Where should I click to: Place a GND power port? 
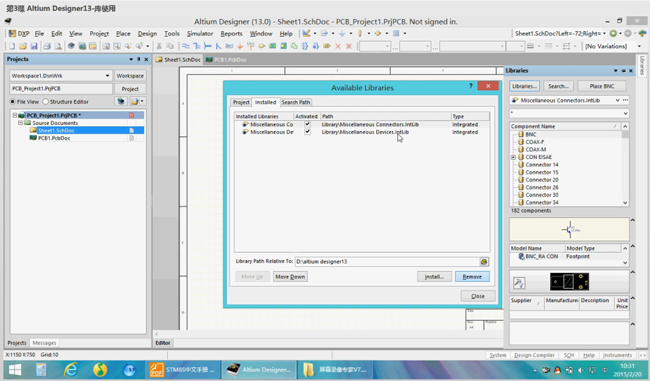pos(240,46)
